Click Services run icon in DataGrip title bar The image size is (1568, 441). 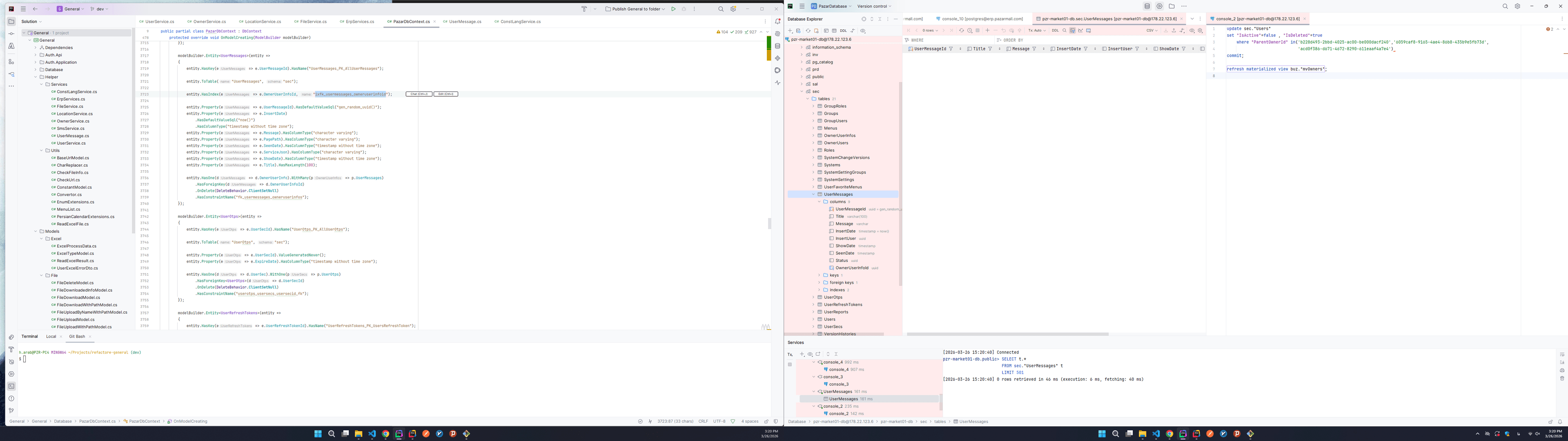(x=1160, y=6)
